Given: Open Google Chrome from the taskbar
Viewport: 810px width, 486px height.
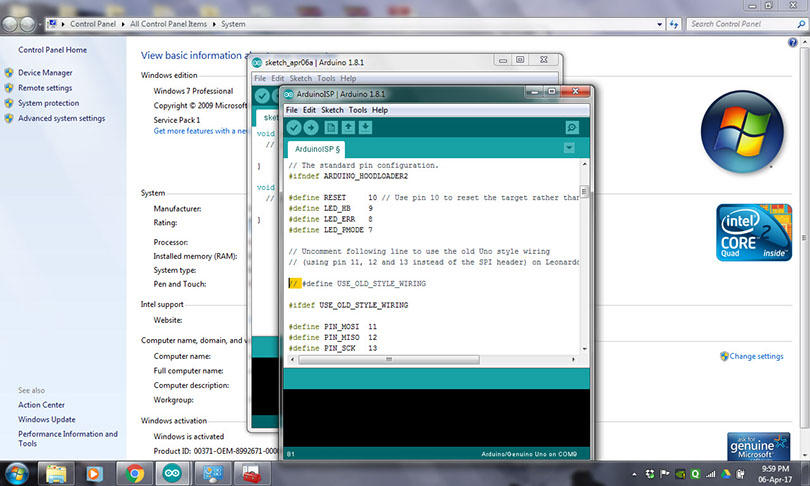Looking at the screenshot, I should pyautogui.click(x=134, y=474).
